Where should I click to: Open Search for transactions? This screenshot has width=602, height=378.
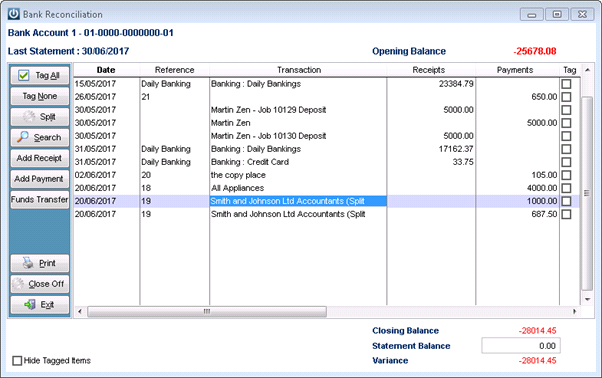(x=40, y=137)
